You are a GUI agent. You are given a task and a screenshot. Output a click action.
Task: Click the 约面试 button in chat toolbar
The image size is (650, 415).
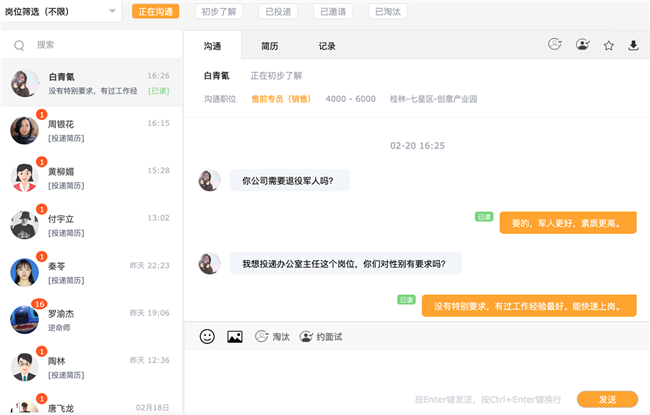tap(321, 336)
